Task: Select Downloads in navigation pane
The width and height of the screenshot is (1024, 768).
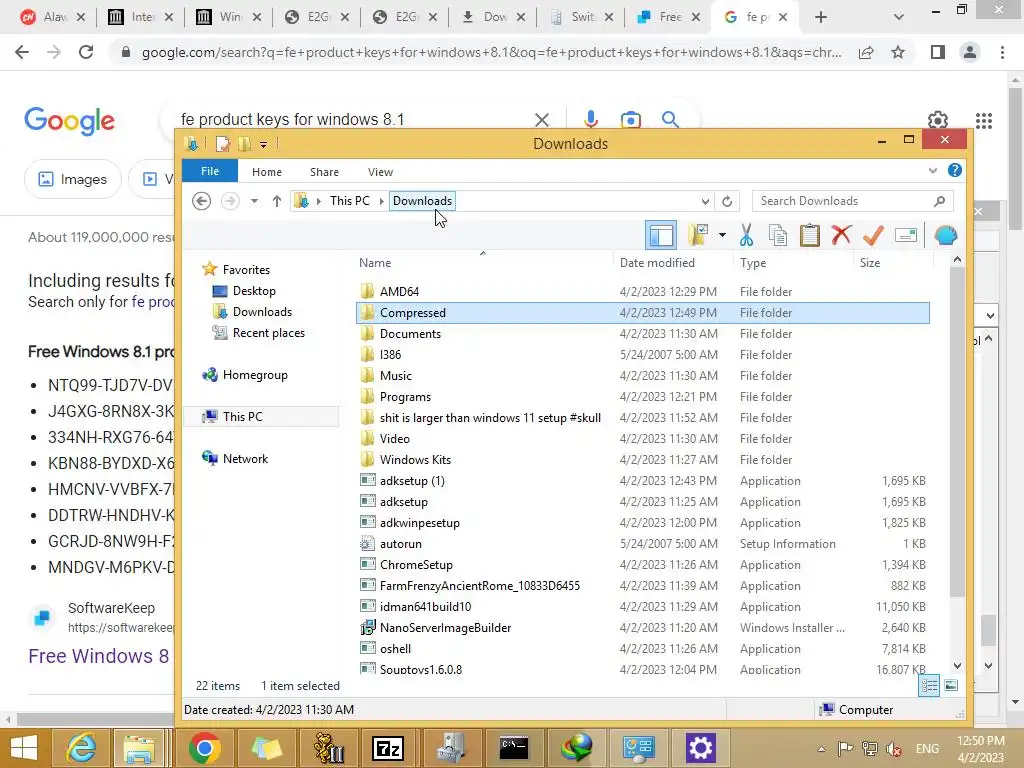Action: 262,312
